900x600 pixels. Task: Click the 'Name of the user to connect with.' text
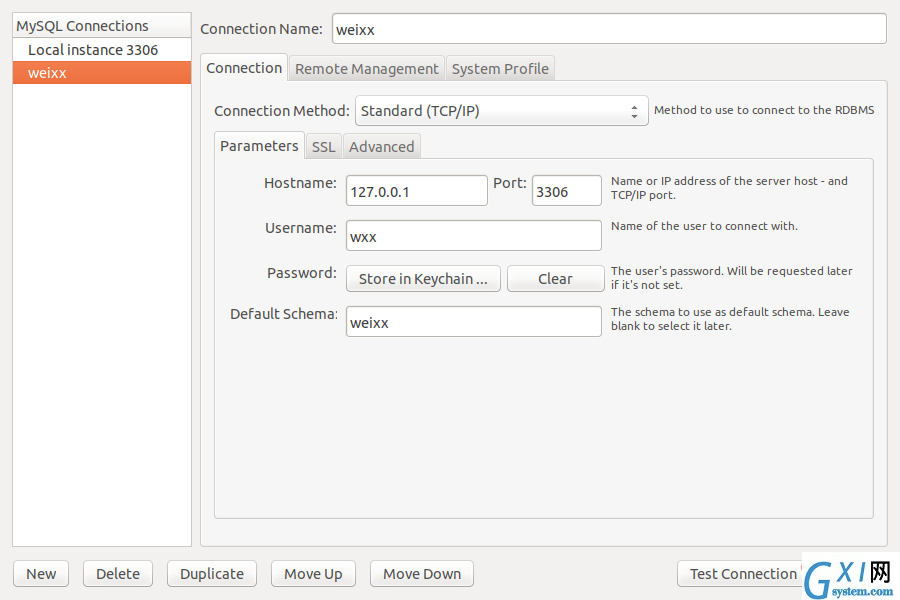704,226
